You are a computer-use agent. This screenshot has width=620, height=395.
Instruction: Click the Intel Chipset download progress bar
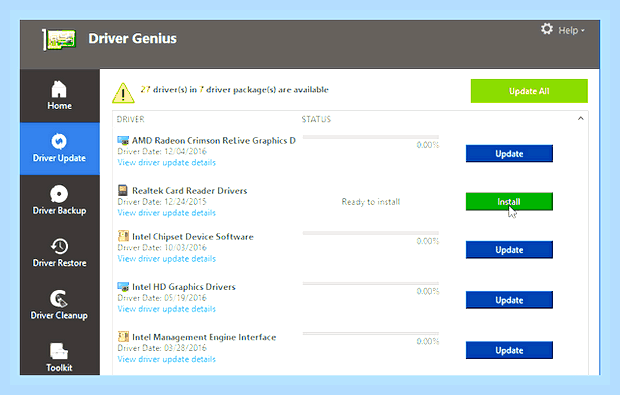tap(371, 233)
